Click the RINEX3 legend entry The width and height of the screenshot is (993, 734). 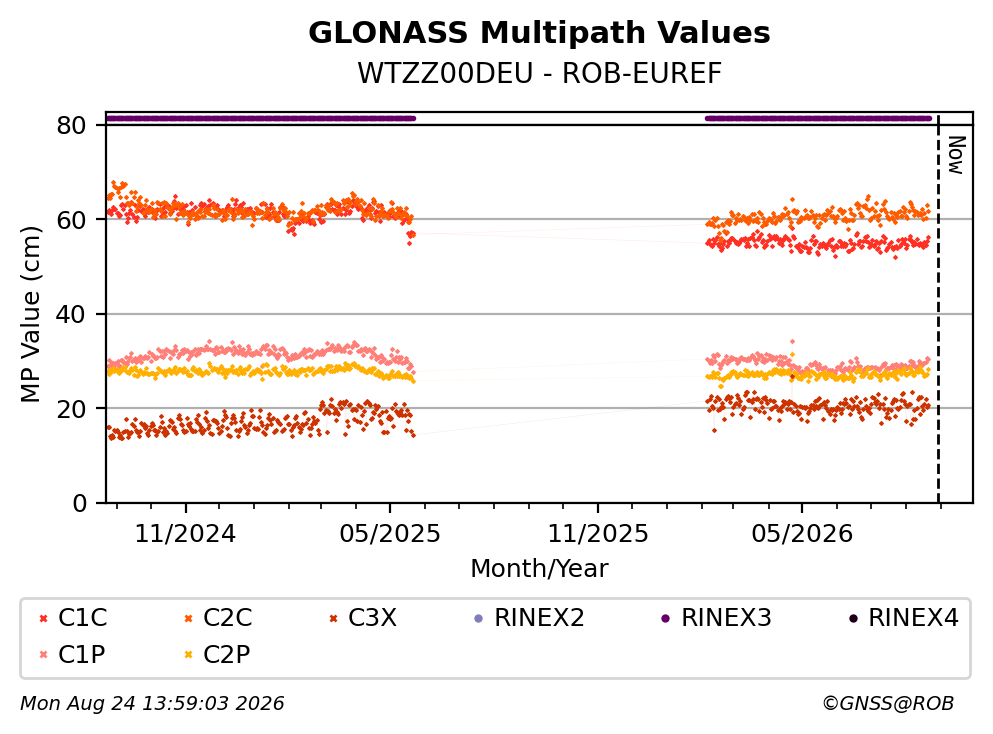716,617
